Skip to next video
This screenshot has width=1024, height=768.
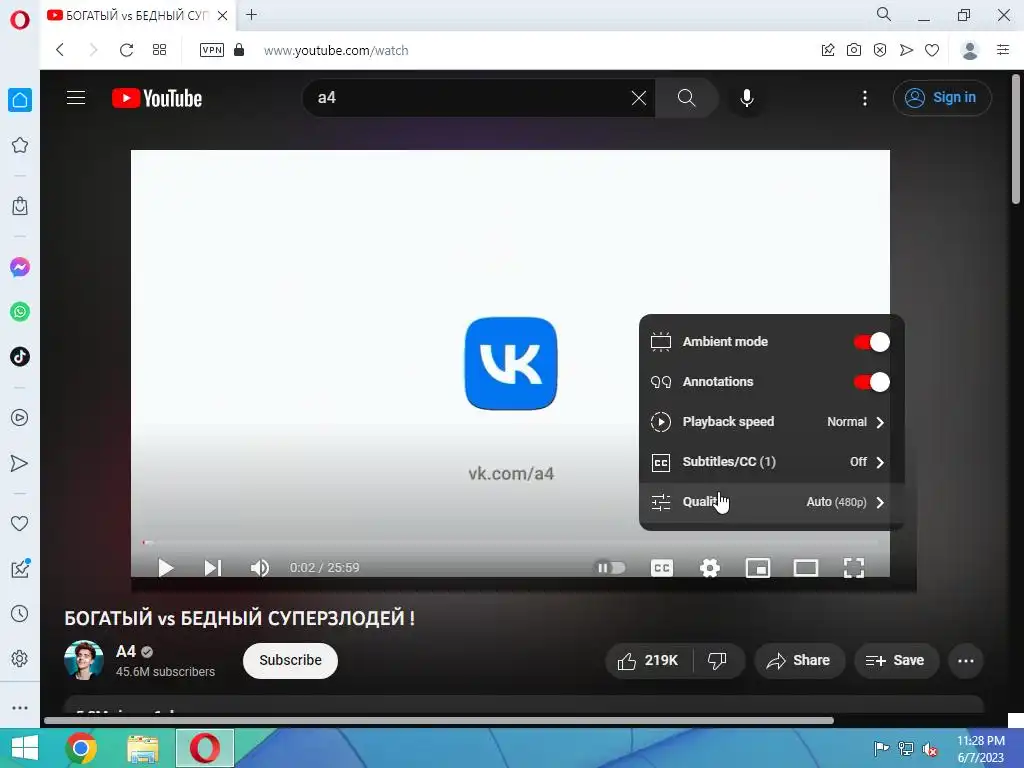tap(213, 568)
